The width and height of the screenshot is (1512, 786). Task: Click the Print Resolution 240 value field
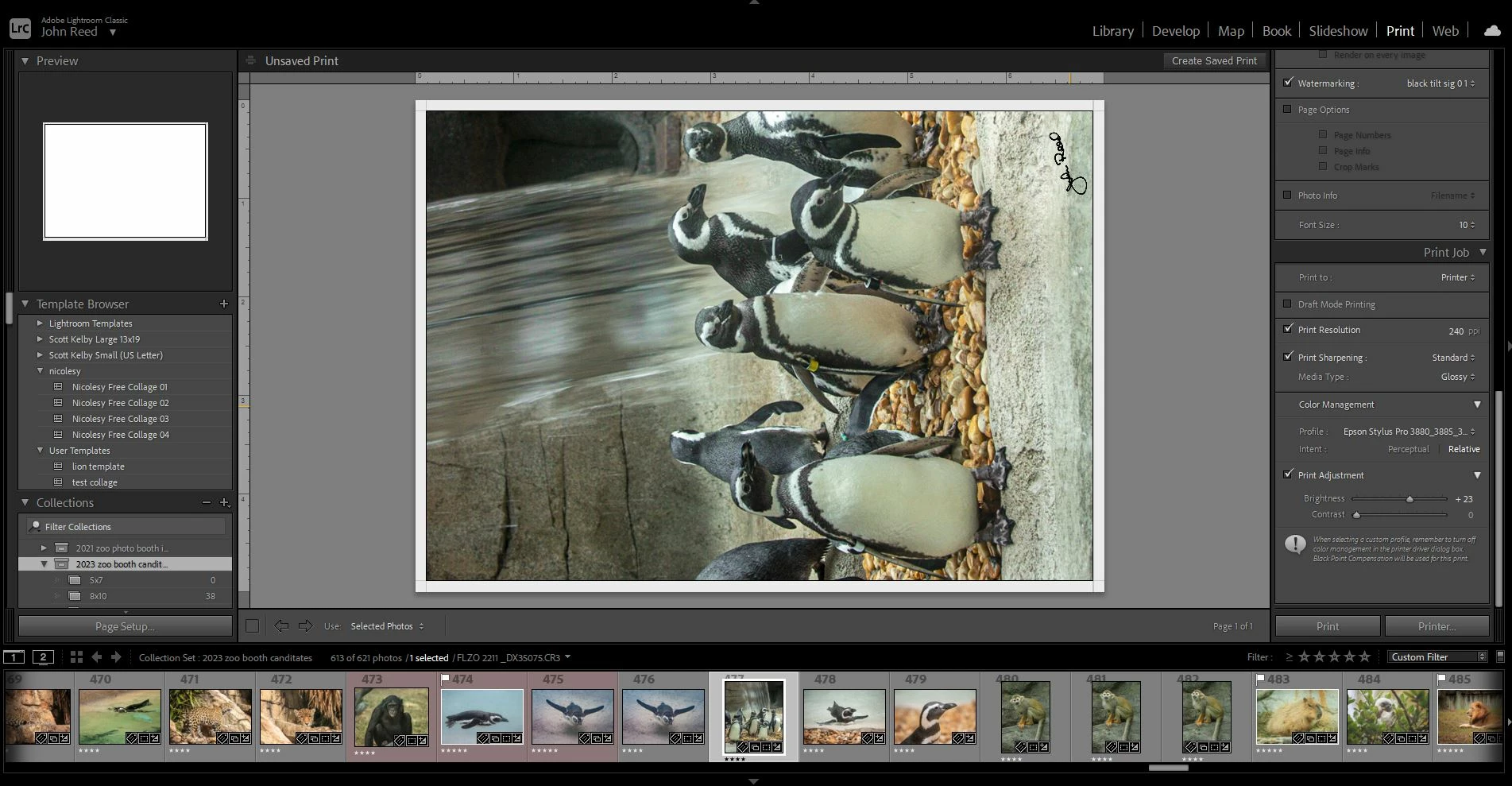point(1456,331)
